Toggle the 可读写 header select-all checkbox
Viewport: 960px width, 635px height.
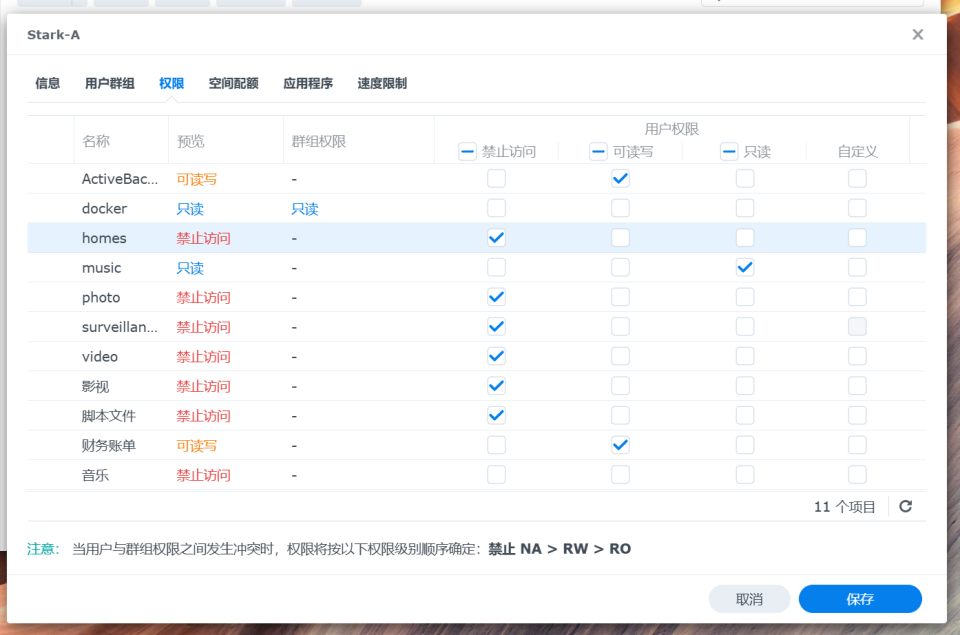[598, 152]
